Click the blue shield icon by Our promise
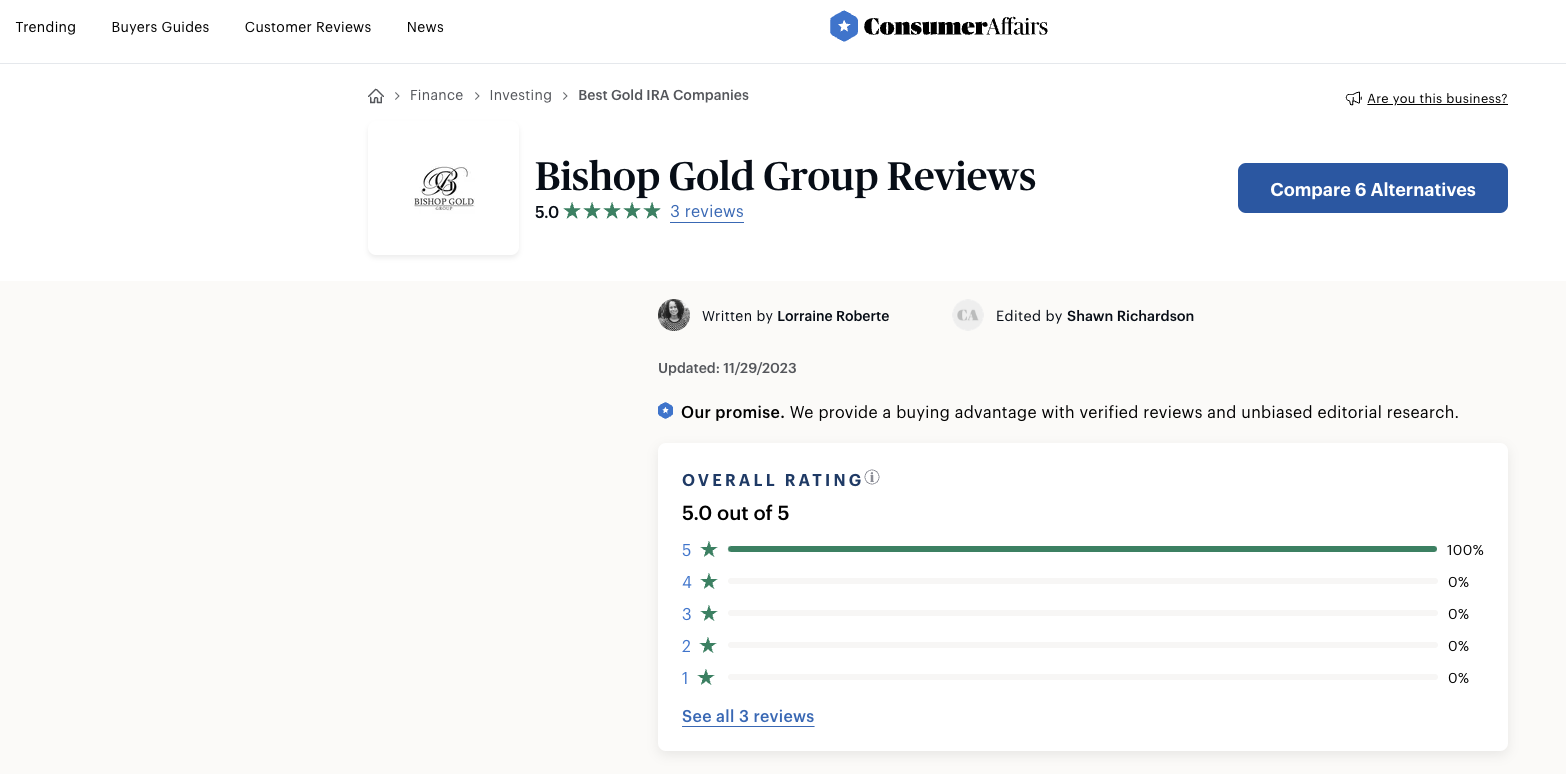This screenshot has height=774, width=1566. [x=665, y=411]
